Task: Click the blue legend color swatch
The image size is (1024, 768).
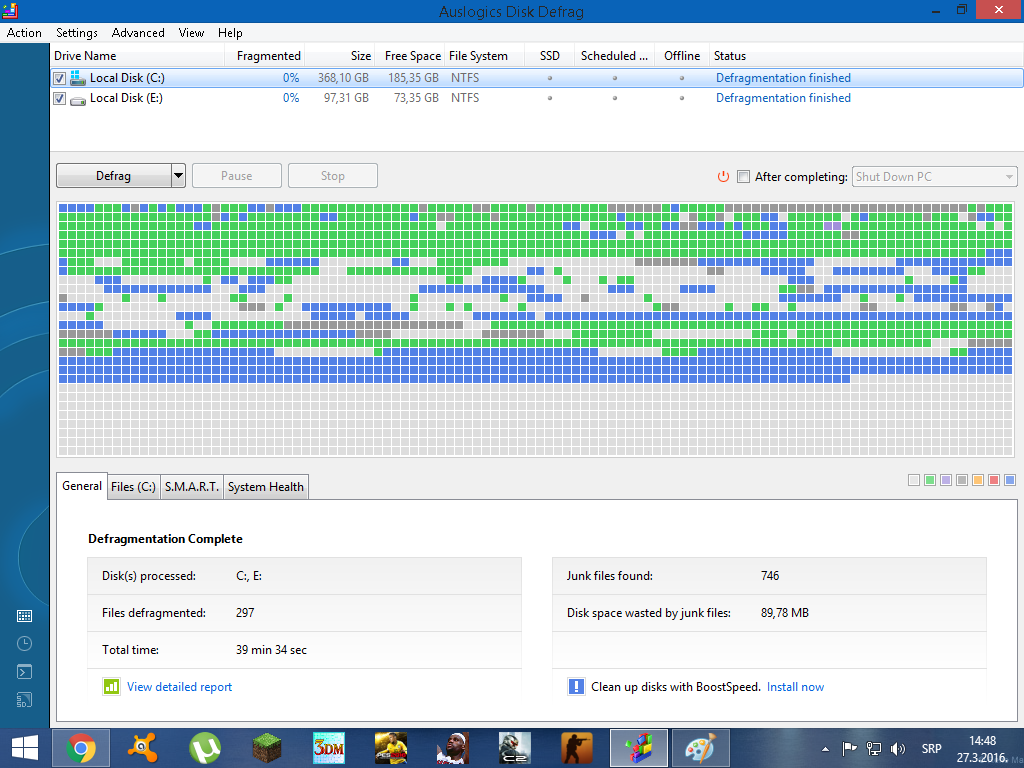Action: point(1010,480)
